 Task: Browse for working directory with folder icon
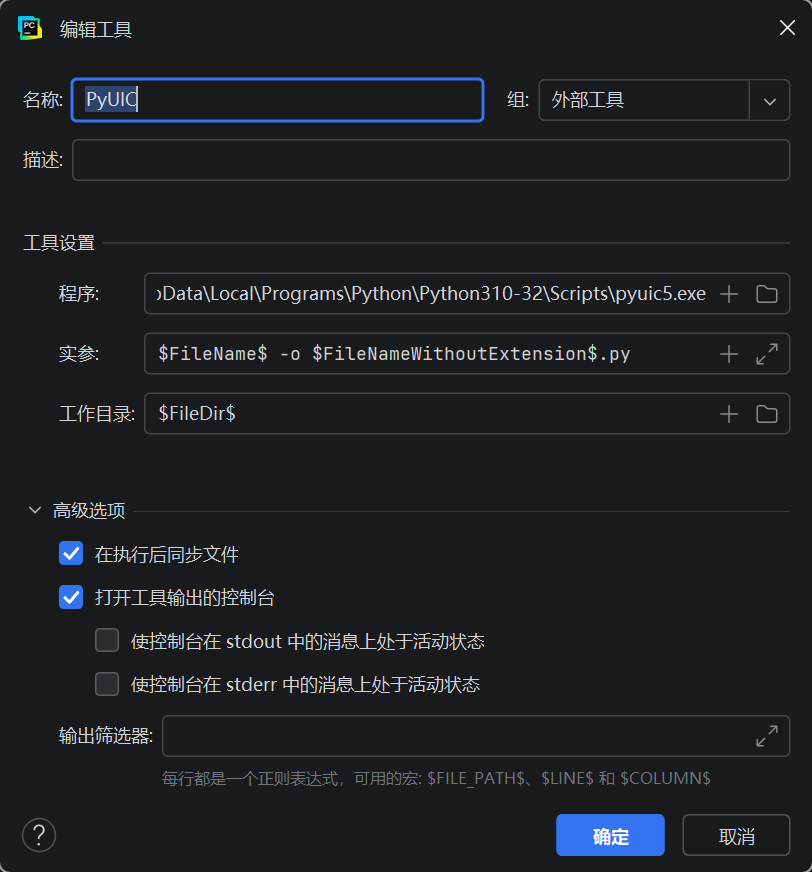766,414
